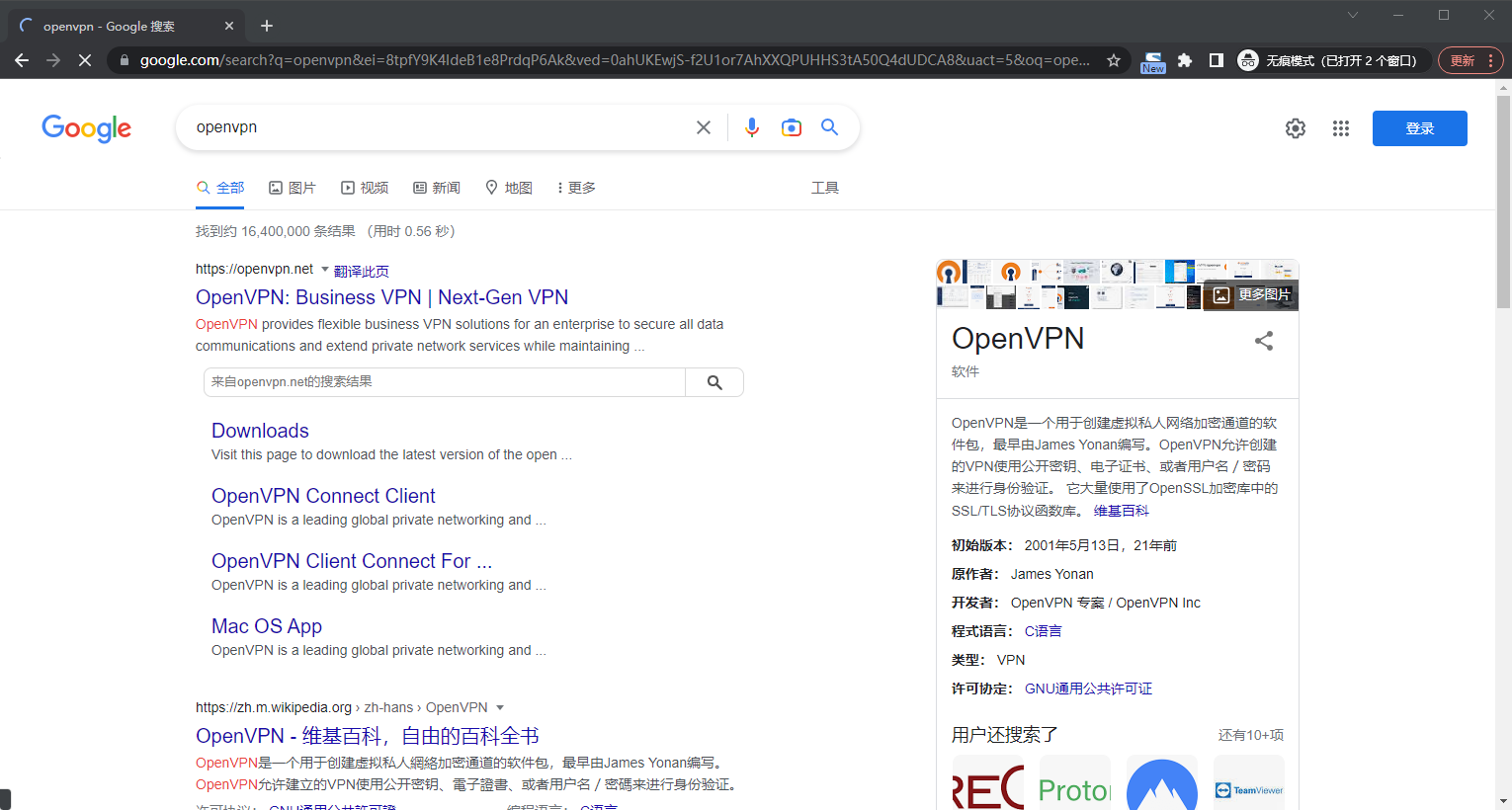Expand the 更多 more menu
1512x810 pixels.
pyautogui.click(x=576, y=188)
